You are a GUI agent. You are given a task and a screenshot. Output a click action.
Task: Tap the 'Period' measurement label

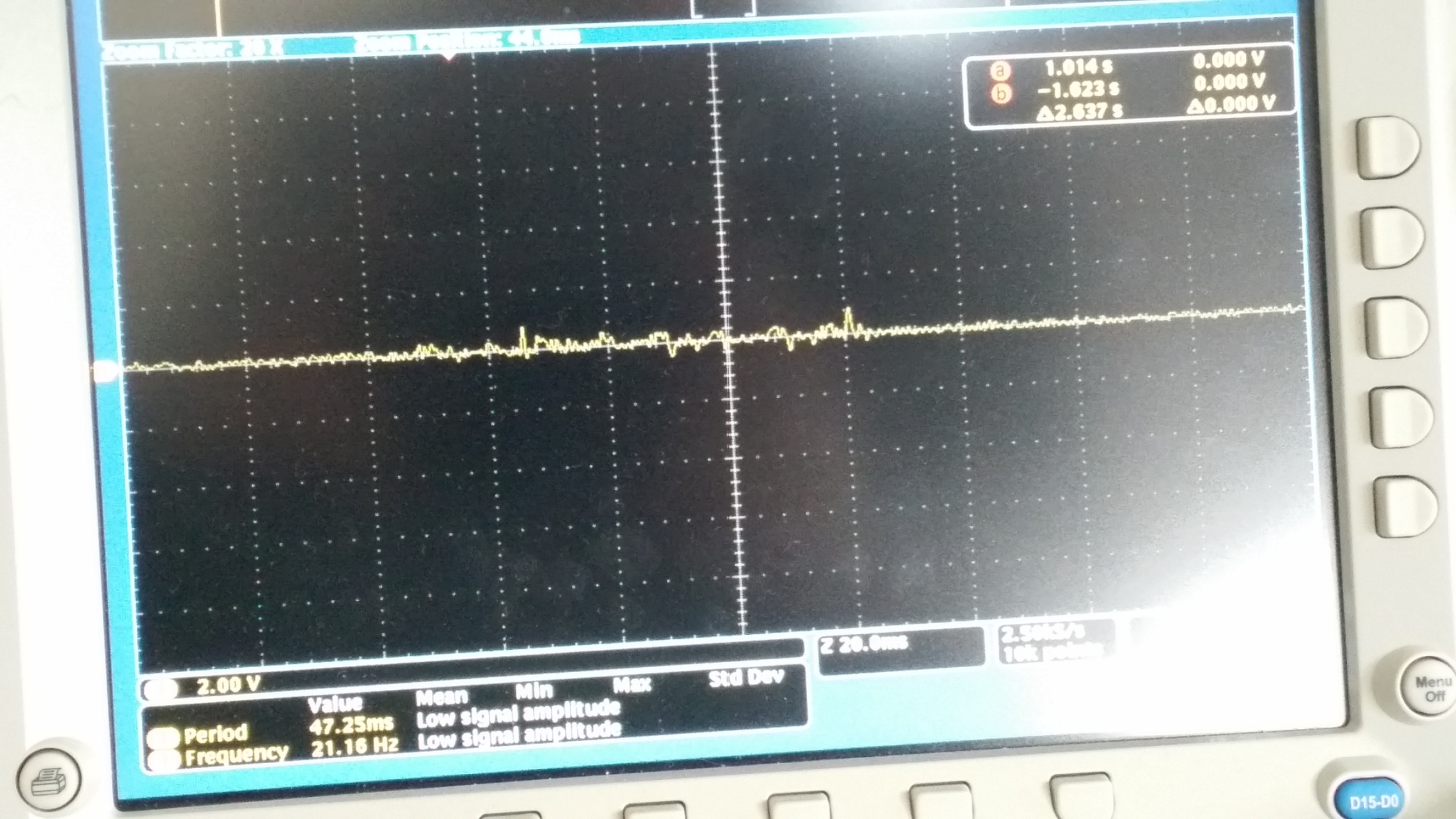click(x=215, y=734)
